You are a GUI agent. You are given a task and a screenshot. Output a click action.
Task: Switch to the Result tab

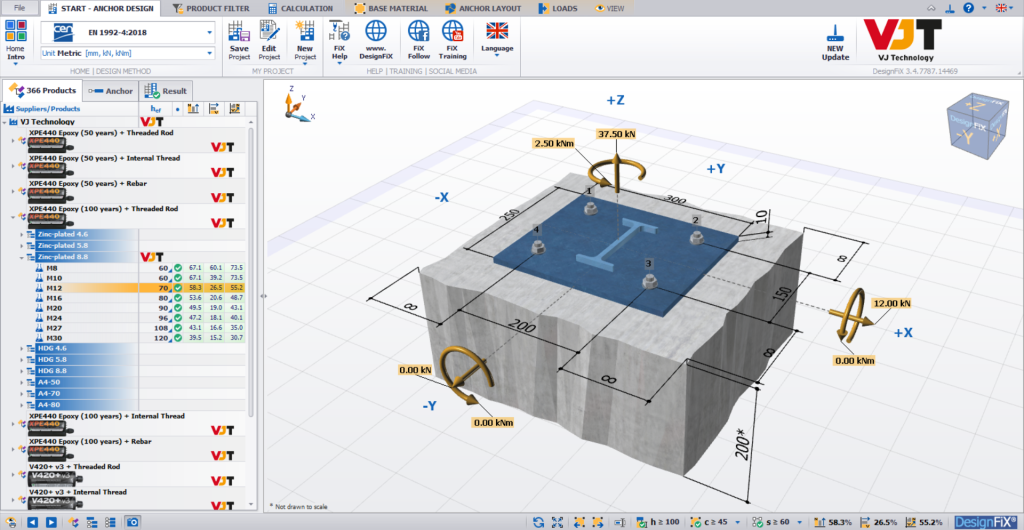167,91
